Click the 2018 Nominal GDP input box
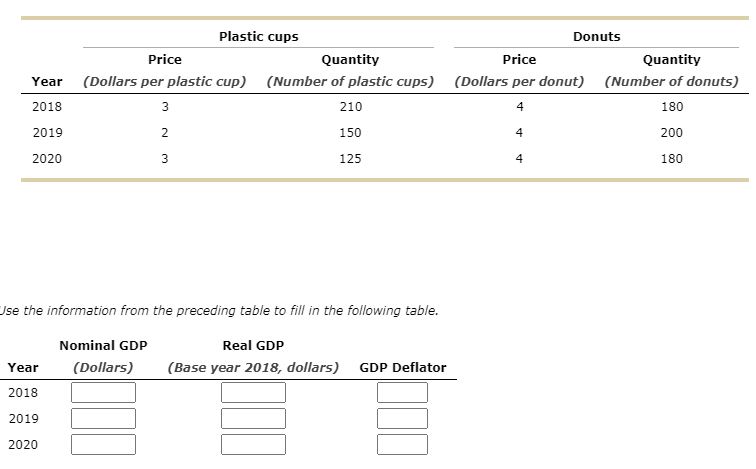The width and height of the screenshot is (756, 469). pyautogui.click(x=103, y=392)
